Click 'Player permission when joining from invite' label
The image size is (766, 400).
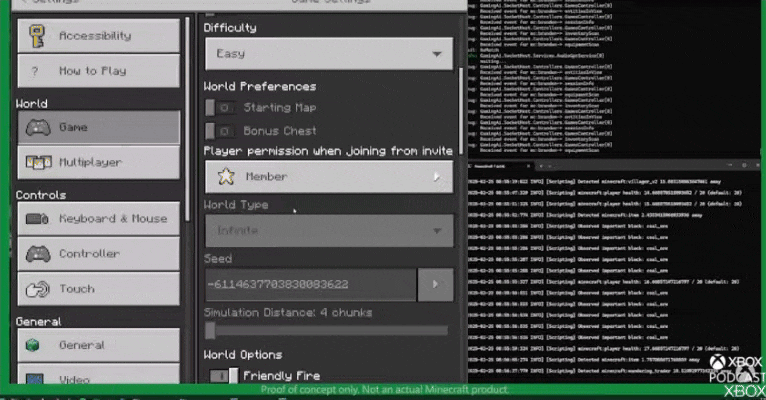coord(328,151)
